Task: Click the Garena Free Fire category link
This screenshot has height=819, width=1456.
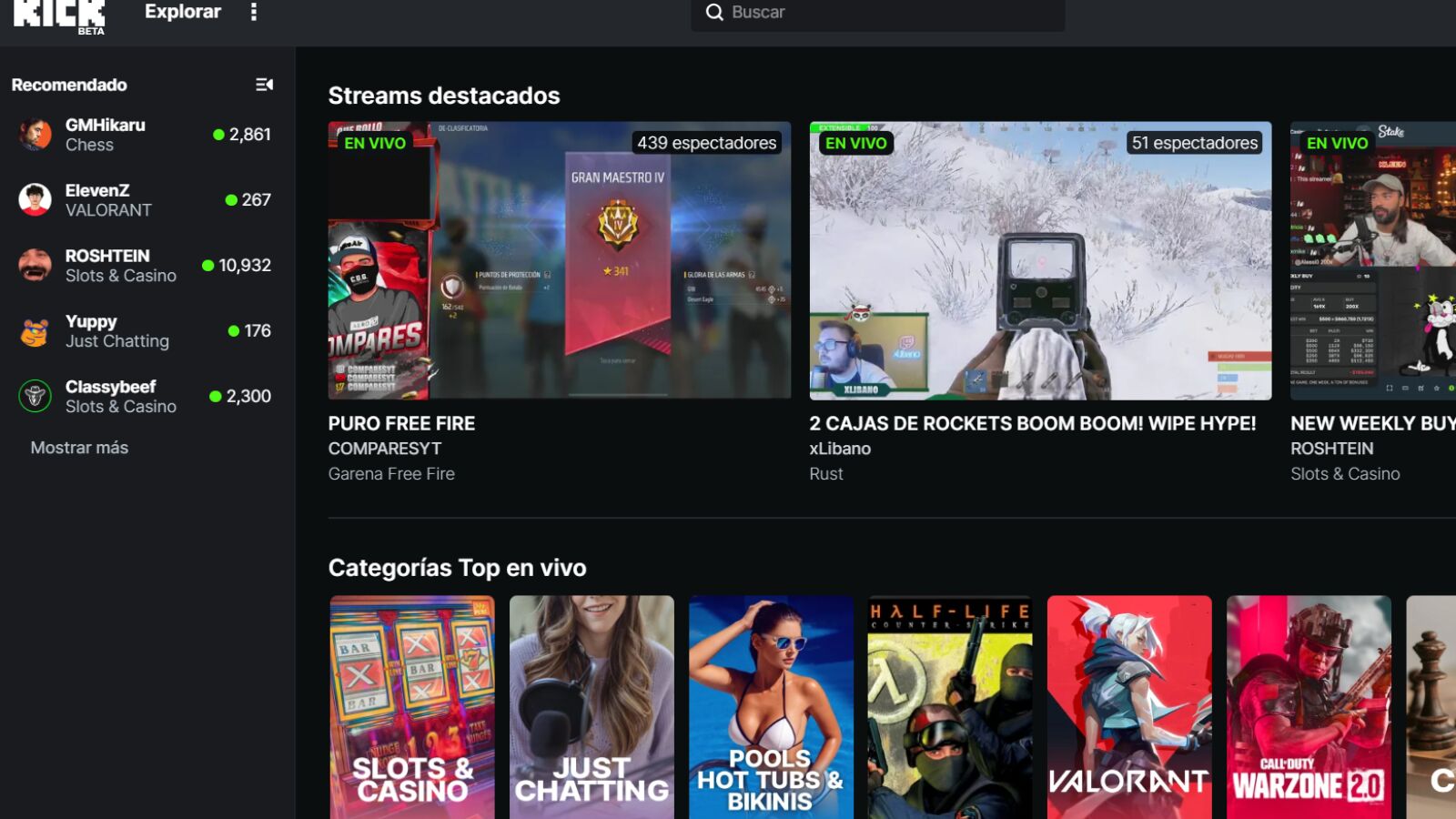Action: 391,474
